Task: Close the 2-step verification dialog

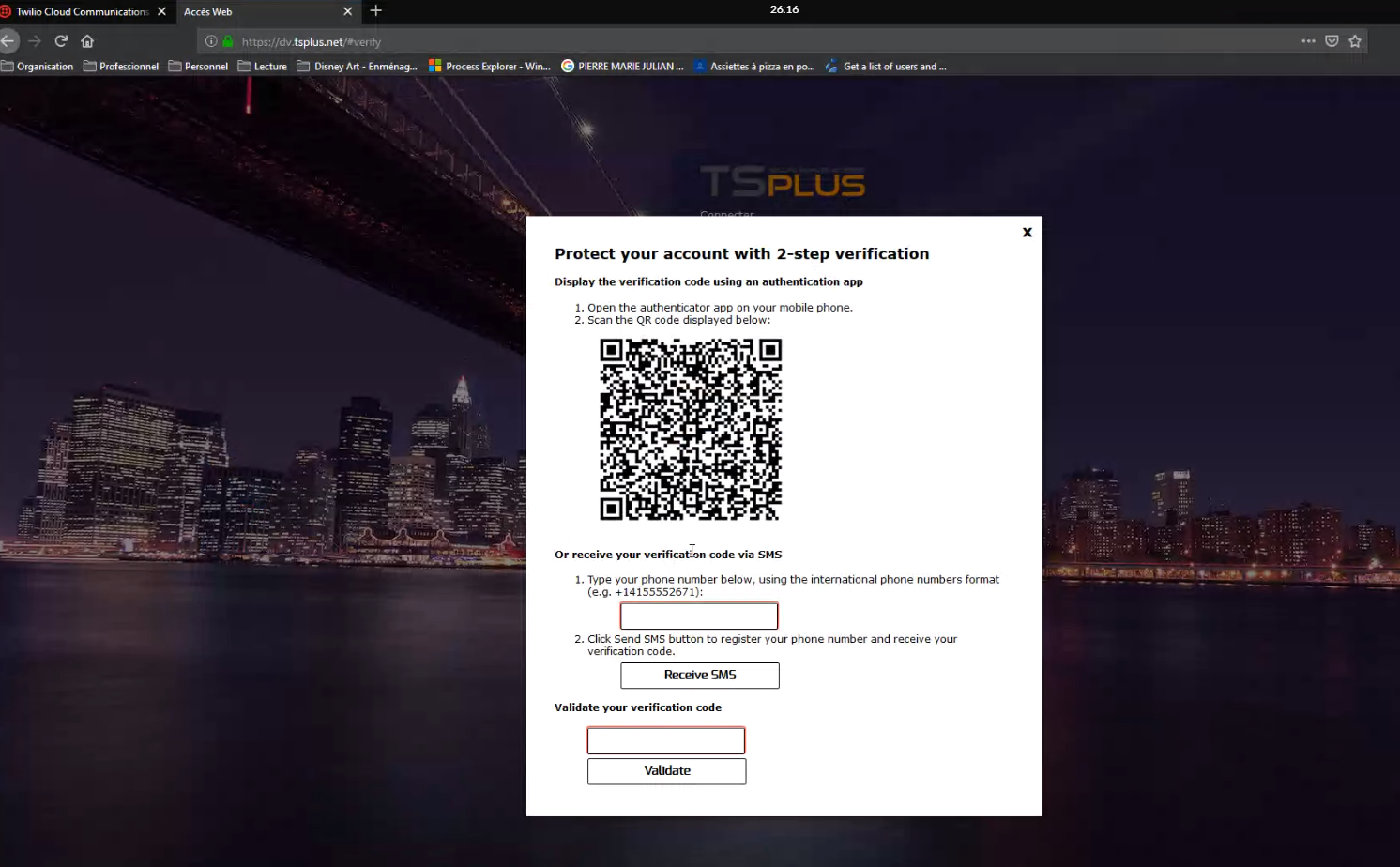Action: pyautogui.click(x=1027, y=233)
